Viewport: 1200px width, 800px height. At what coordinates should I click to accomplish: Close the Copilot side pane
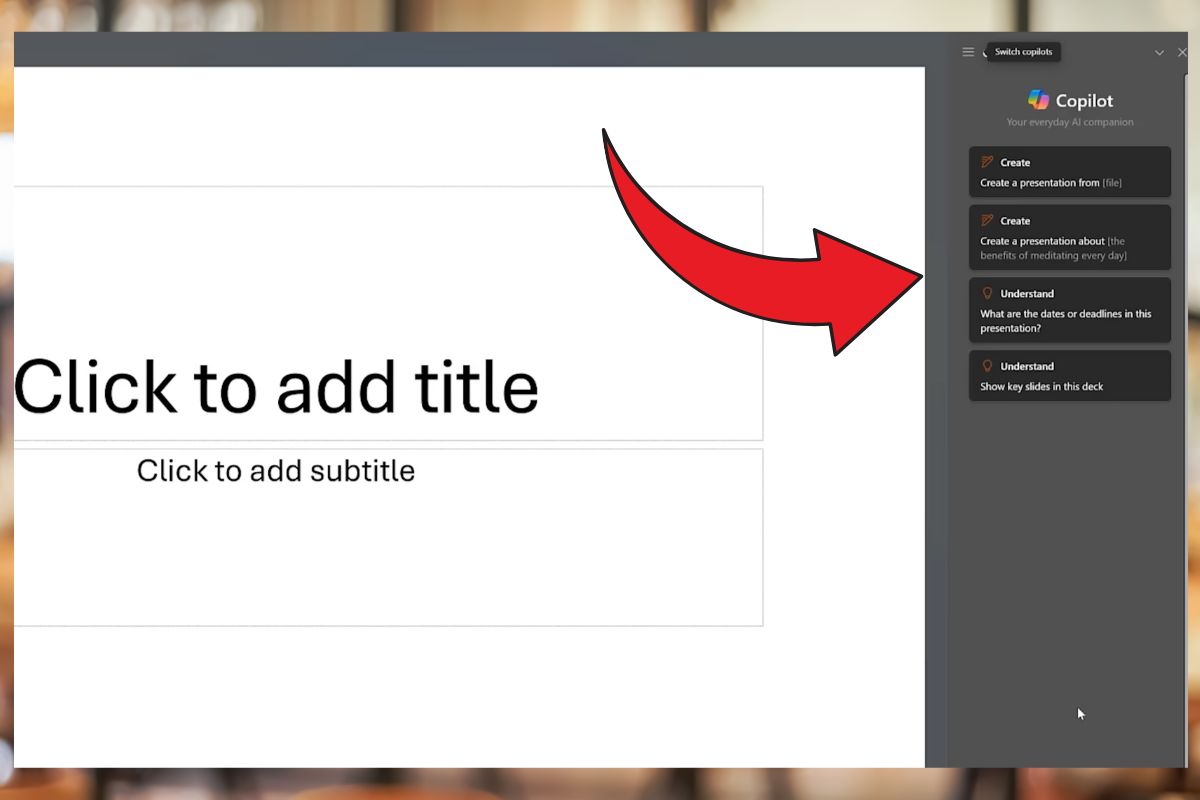point(1182,53)
